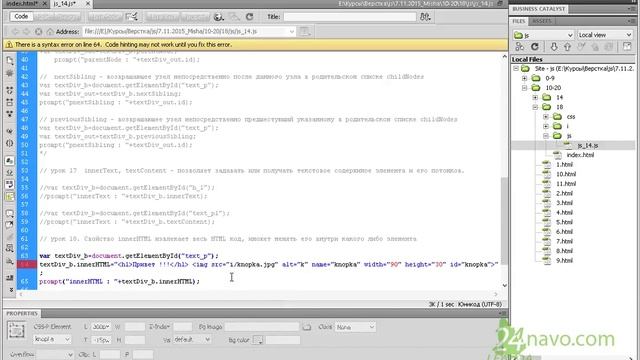Open the site selector dropdown showing js
This screenshot has width=640, height=360.
pyautogui.click(x=543, y=35)
